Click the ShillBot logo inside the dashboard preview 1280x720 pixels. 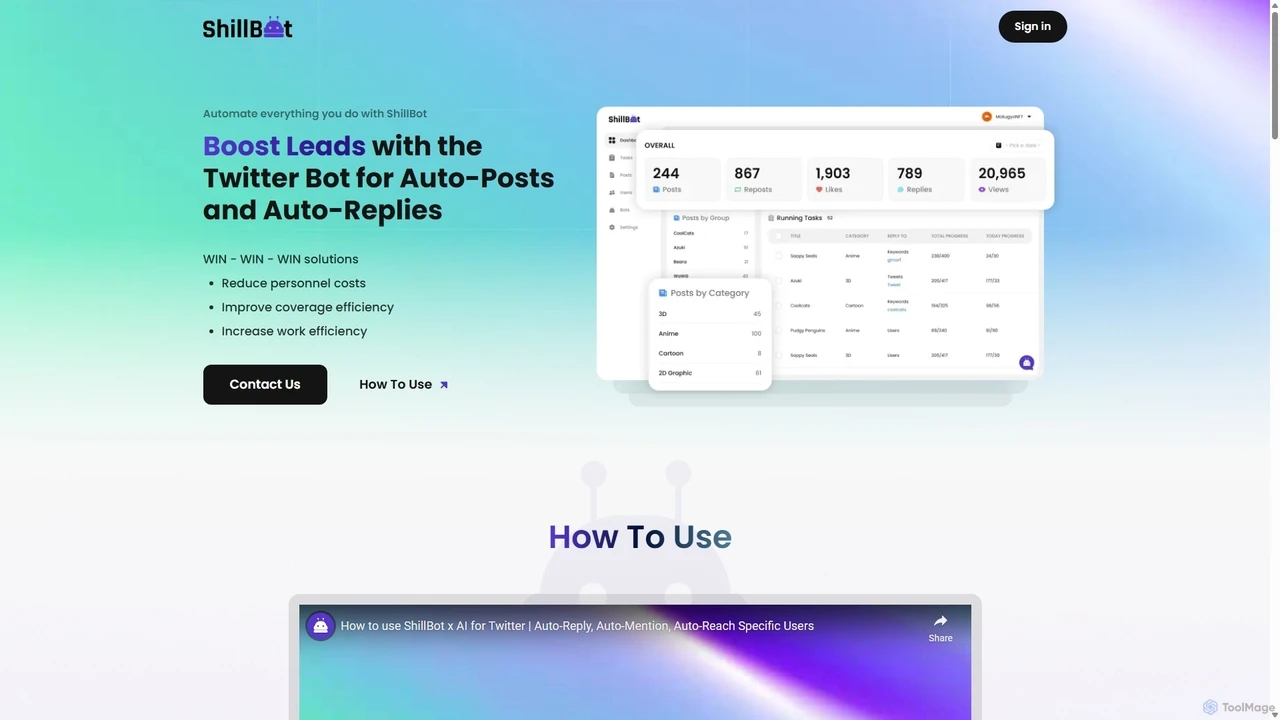click(x=624, y=119)
